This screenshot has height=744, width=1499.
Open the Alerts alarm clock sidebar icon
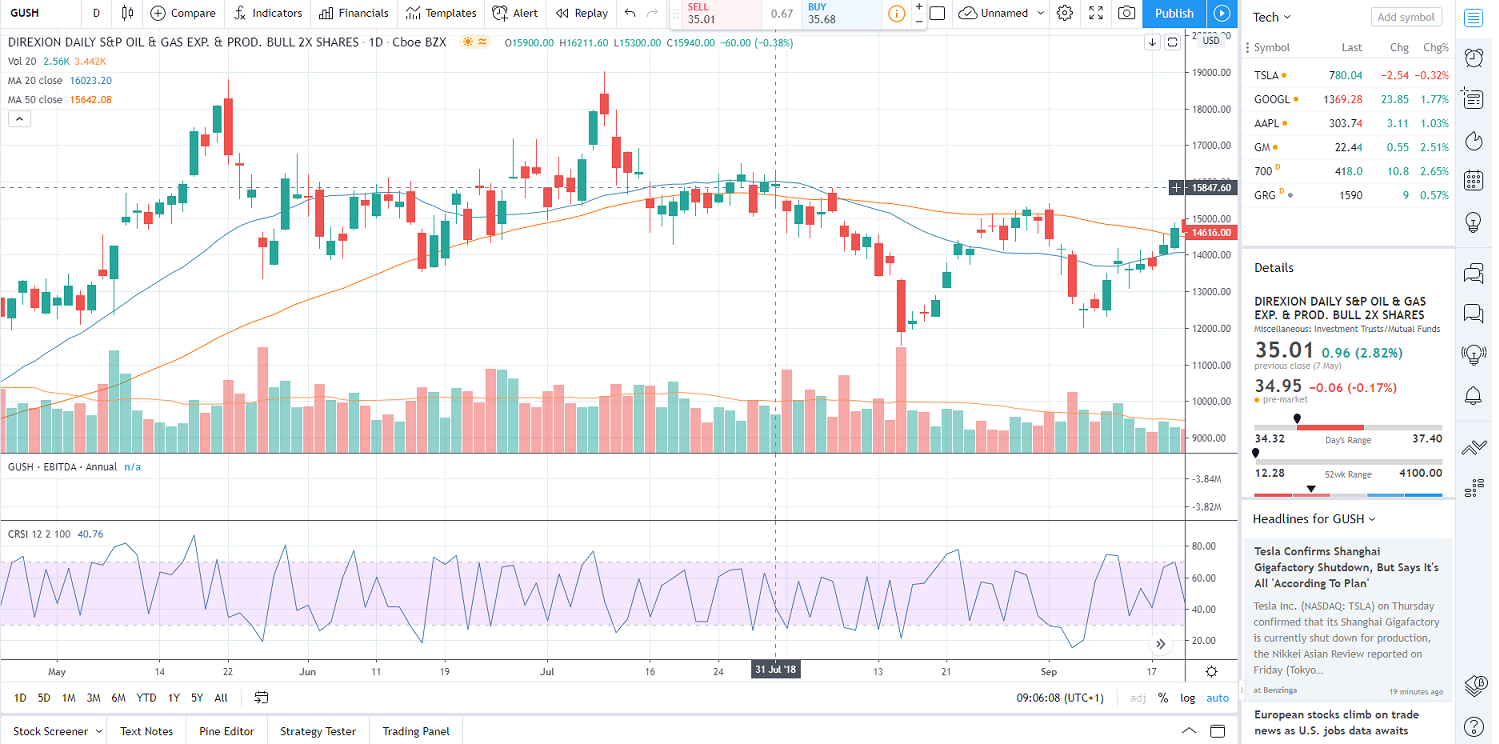tap(1473, 58)
